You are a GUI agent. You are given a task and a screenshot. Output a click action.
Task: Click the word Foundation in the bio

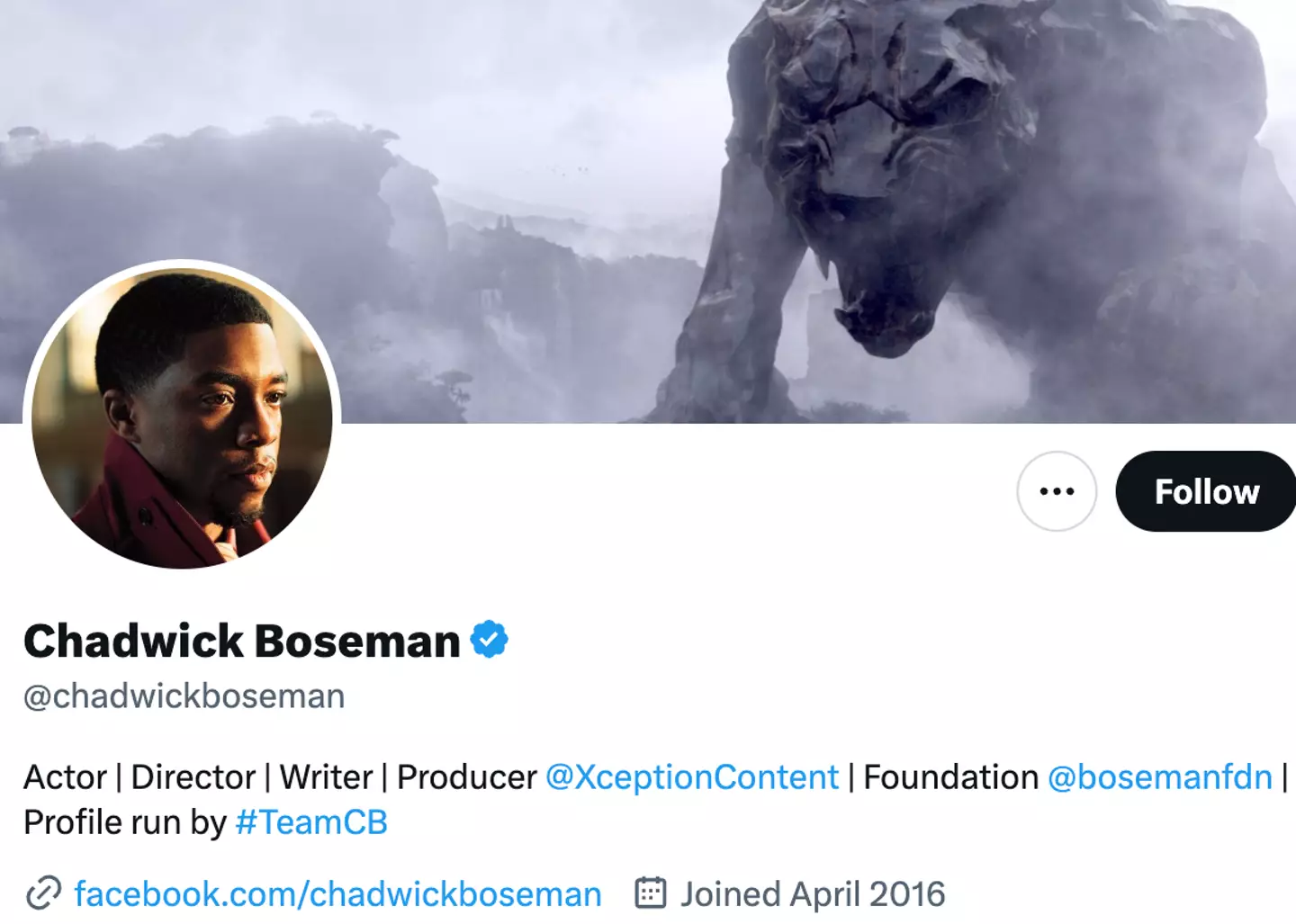(x=950, y=777)
